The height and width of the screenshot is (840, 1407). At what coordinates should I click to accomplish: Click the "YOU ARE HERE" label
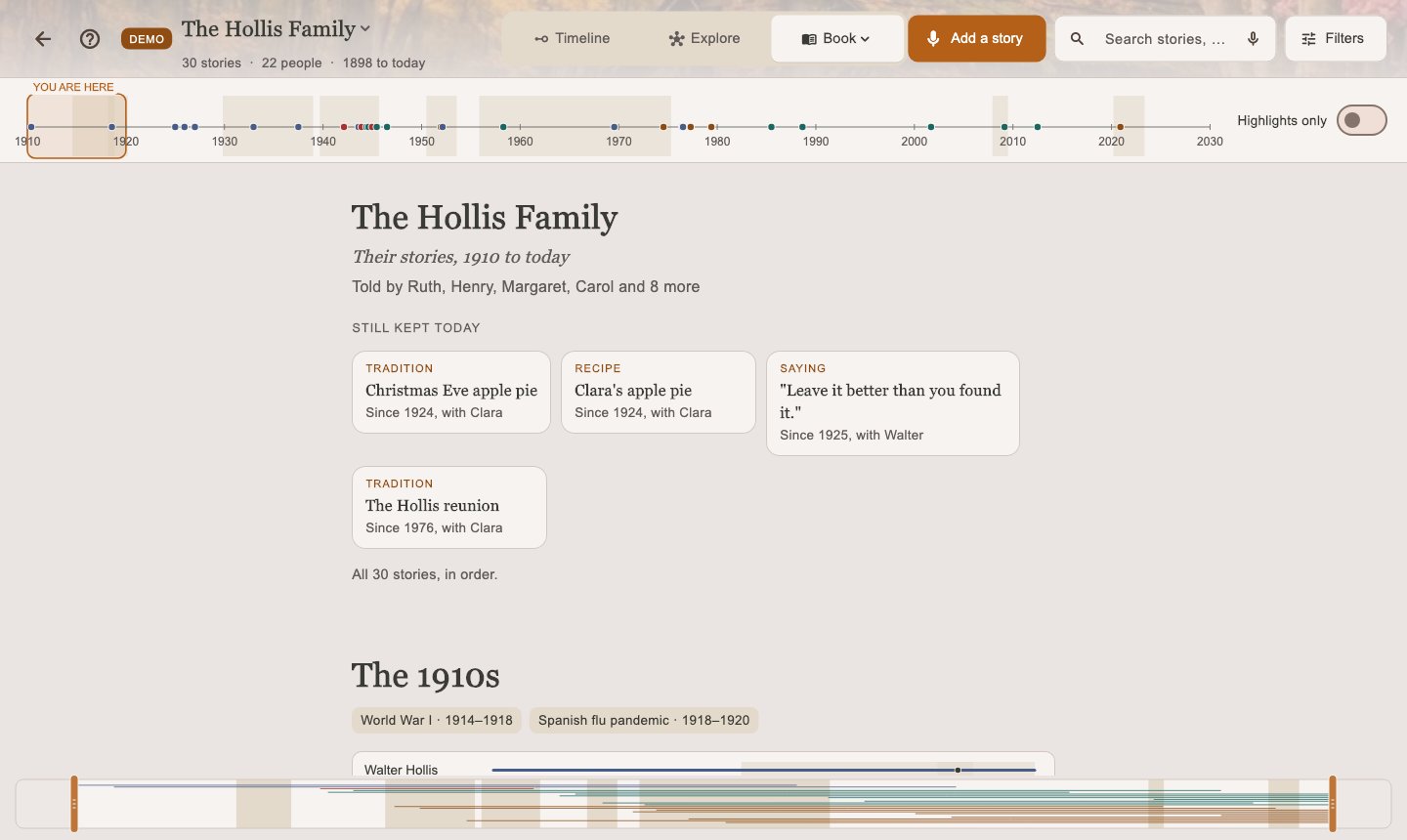[x=73, y=87]
